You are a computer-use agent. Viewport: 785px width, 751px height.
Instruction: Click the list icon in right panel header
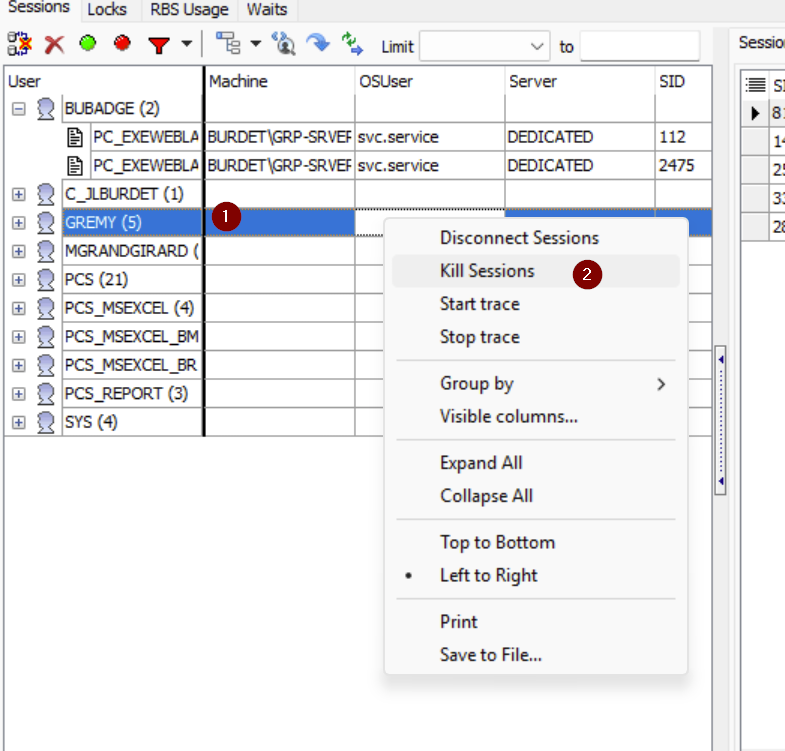click(755, 85)
